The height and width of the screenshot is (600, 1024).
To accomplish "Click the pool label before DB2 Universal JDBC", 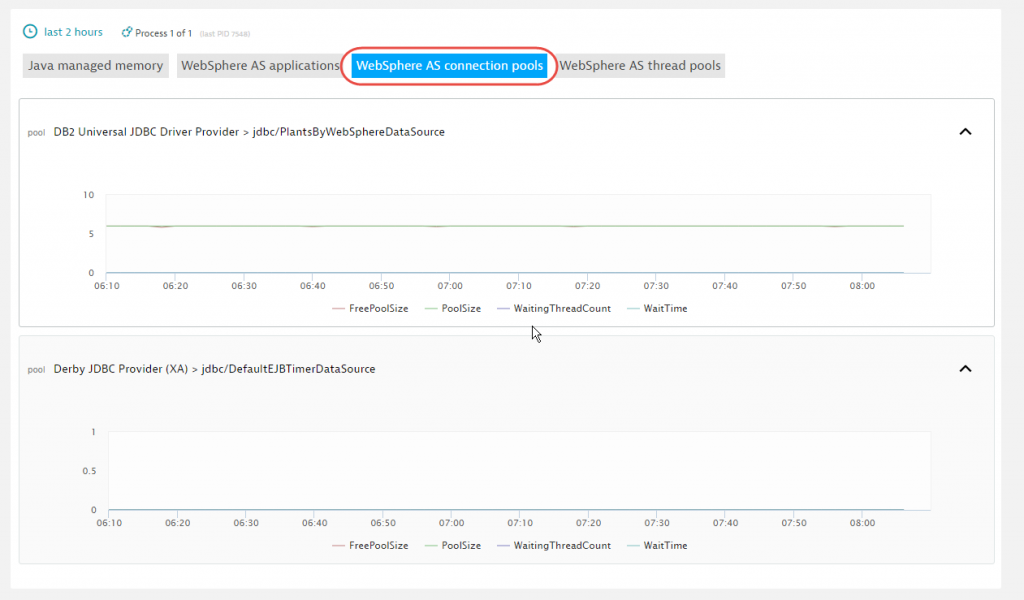I will 36,133.
